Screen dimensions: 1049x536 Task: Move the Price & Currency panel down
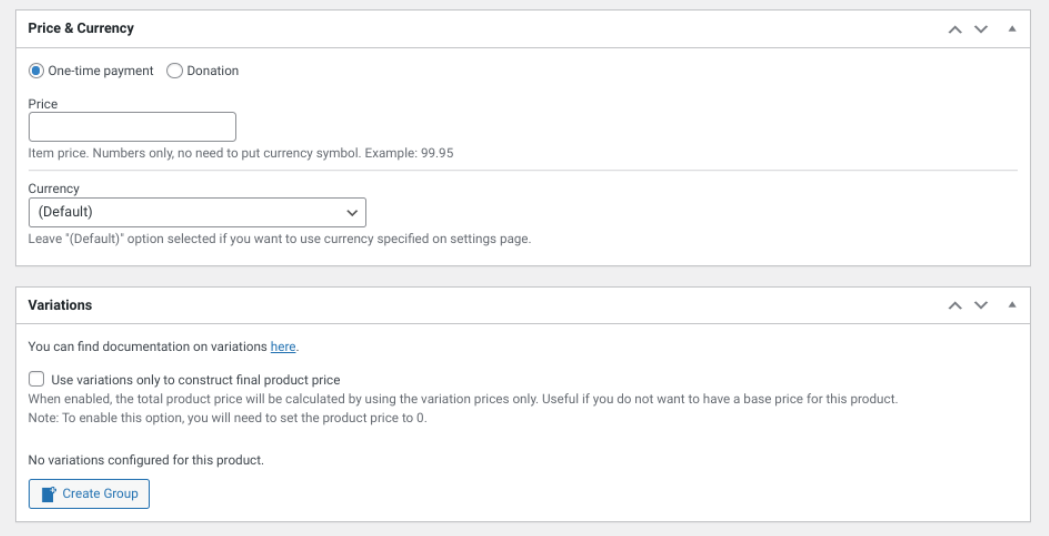[981, 29]
